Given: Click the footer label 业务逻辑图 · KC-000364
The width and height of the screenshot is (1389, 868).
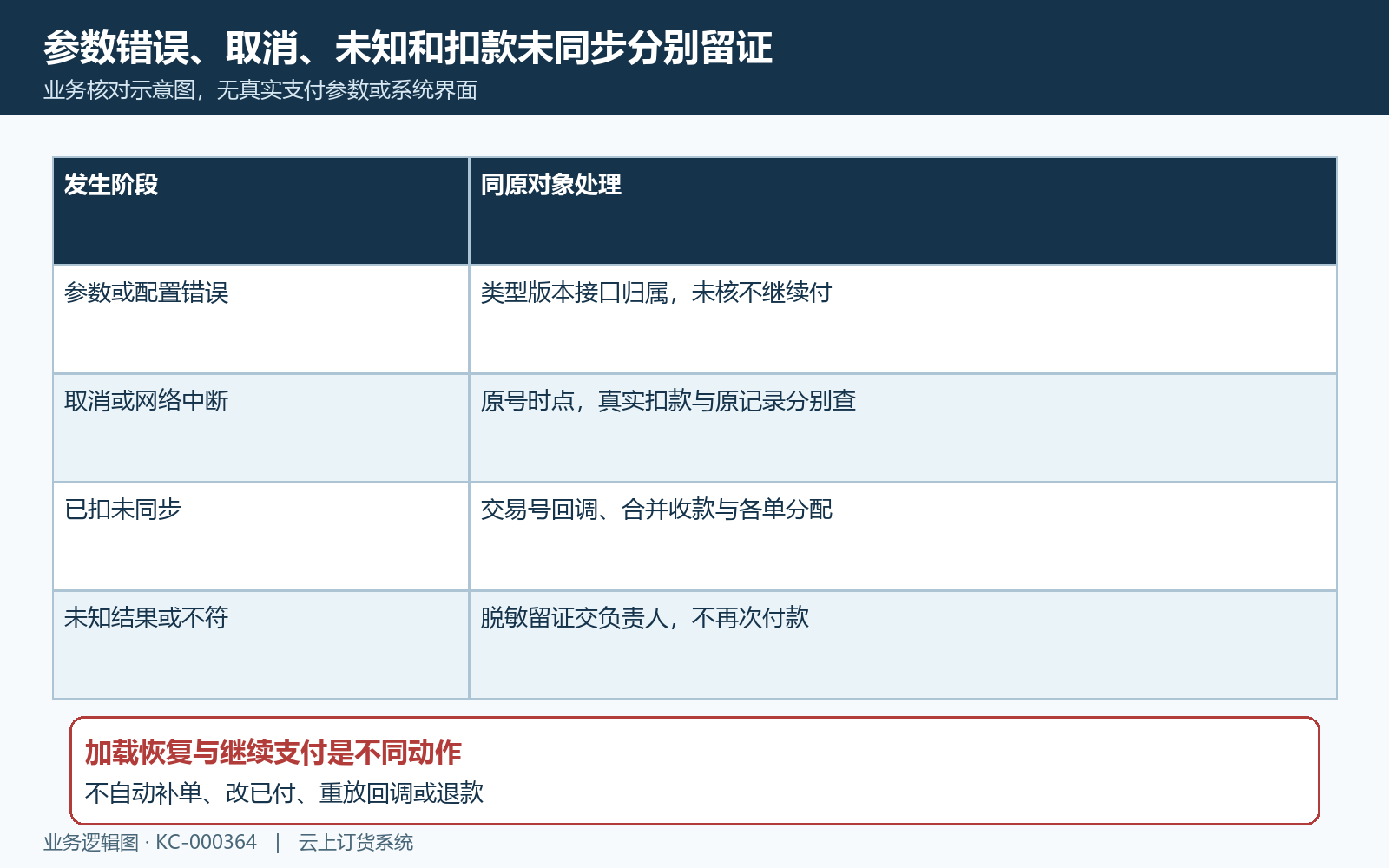Looking at the screenshot, I should [150, 843].
